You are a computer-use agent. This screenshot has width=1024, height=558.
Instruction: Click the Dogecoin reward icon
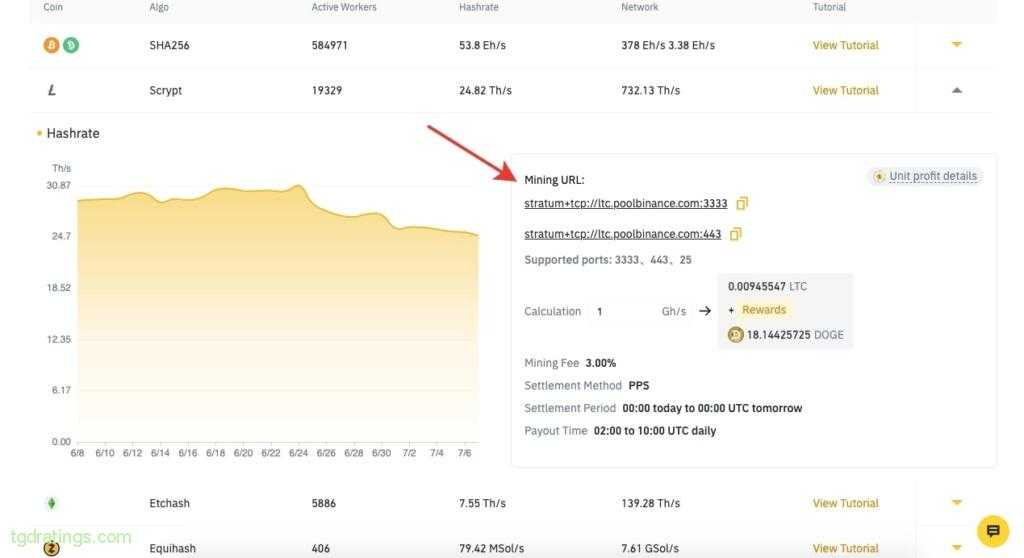pos(736,335)
